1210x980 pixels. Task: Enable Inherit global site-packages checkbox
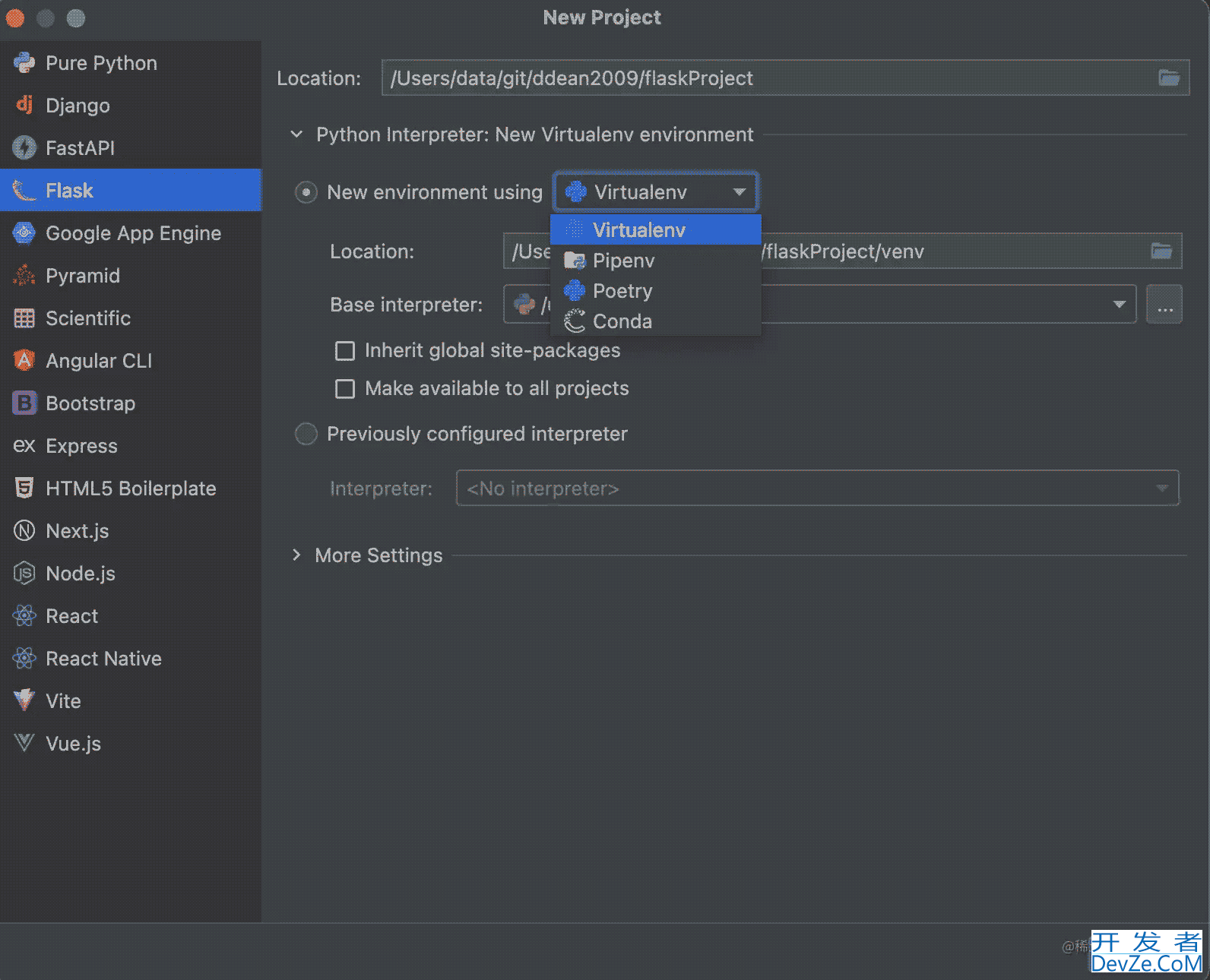coord(345,350)
